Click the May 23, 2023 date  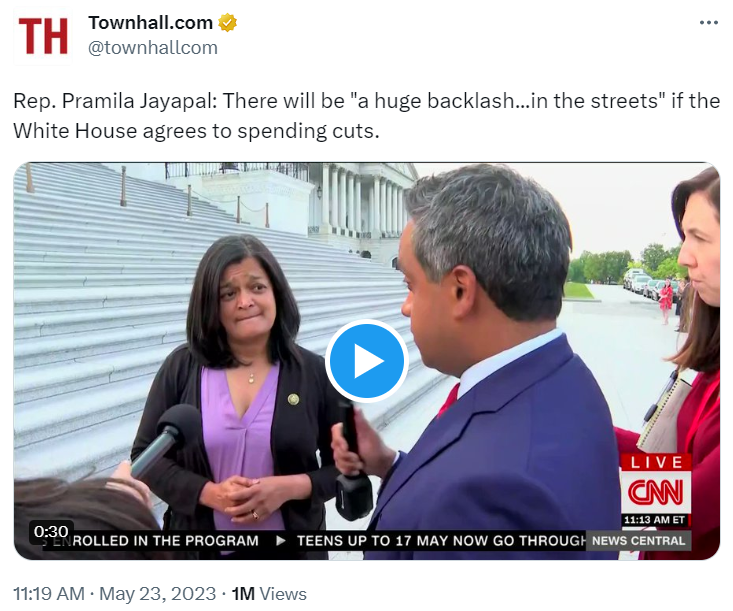click(x=158, y=594)
